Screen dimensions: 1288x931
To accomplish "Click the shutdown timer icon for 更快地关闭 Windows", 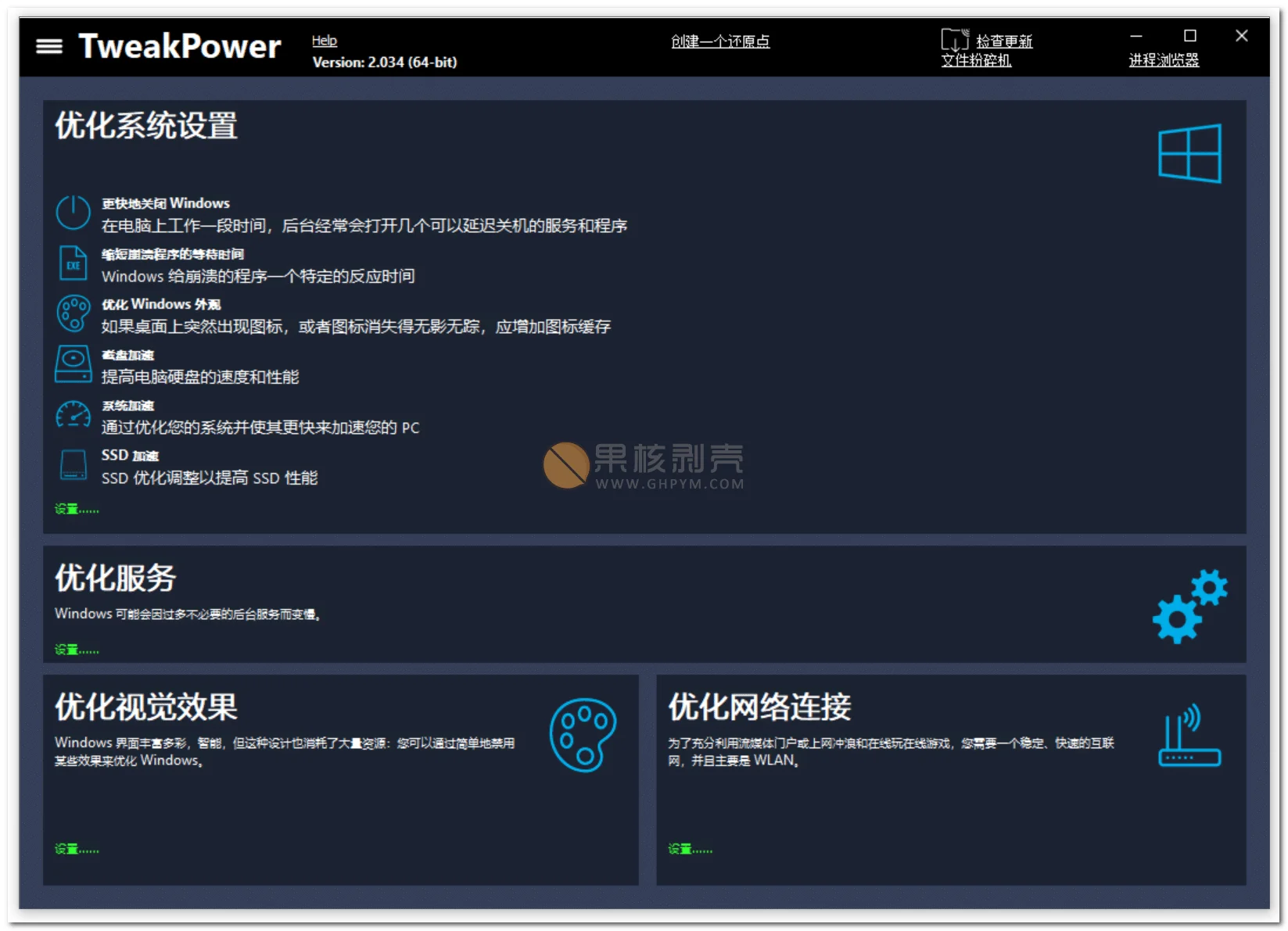I will coord(73,213).
